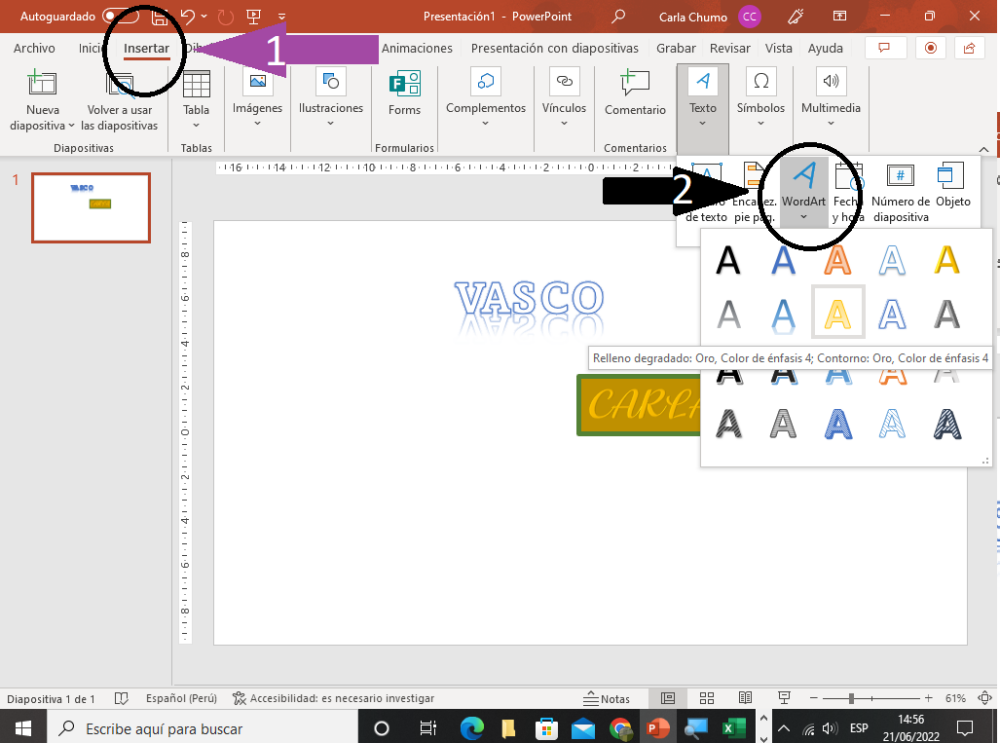Toggle the Autoguardado switch

120,17
